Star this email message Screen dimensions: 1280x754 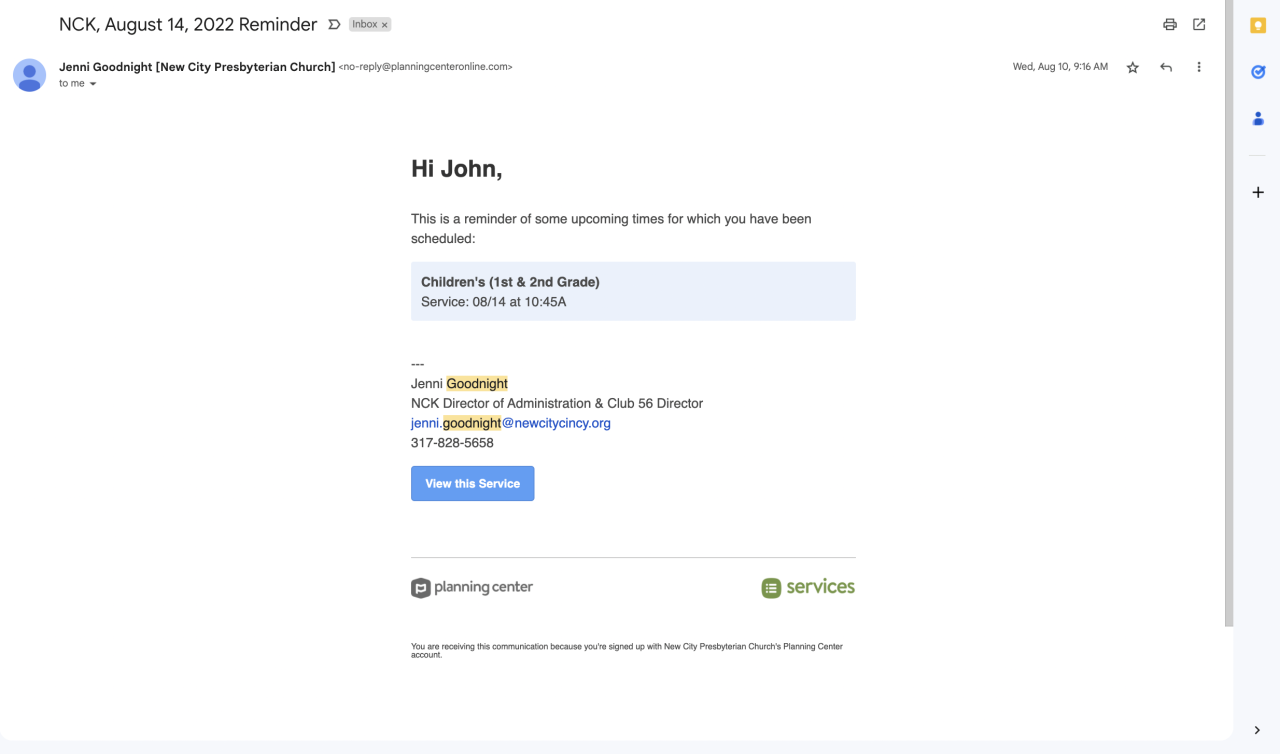(x=1133, y=67)
